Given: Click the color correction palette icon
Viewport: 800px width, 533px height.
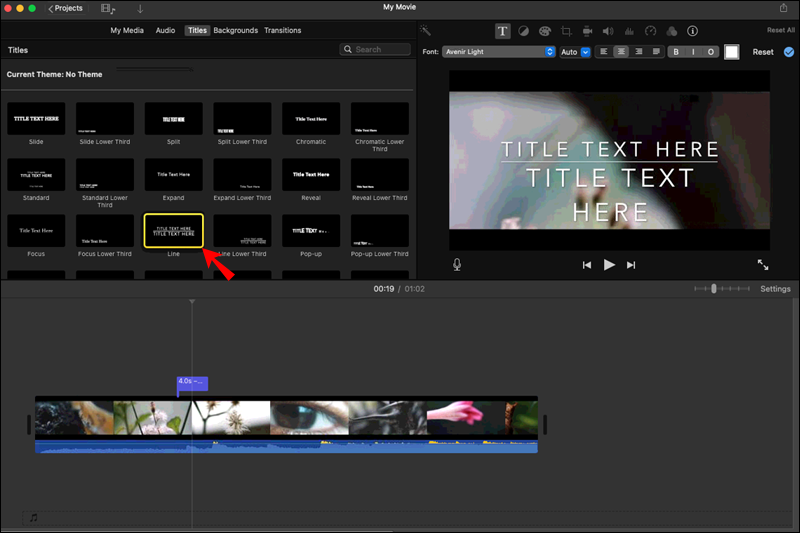Looking at the screenshot, I should click(x=545, y=31).
